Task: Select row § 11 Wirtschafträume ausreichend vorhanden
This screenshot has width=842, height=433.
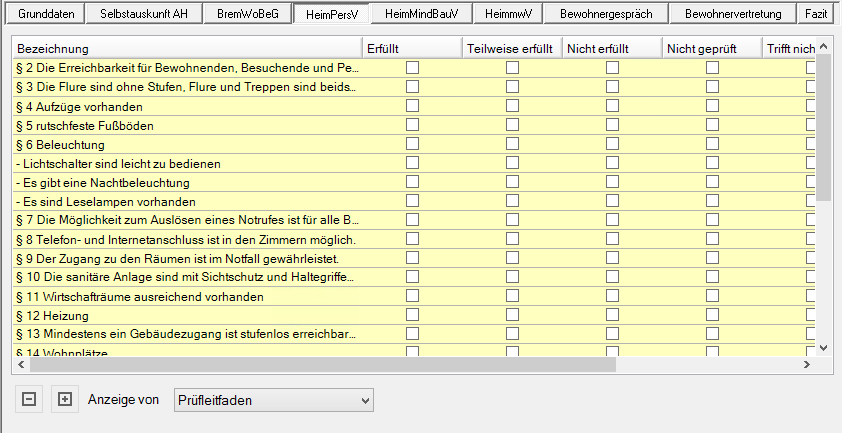Action: pyautogui.click(x=186, y=296)
